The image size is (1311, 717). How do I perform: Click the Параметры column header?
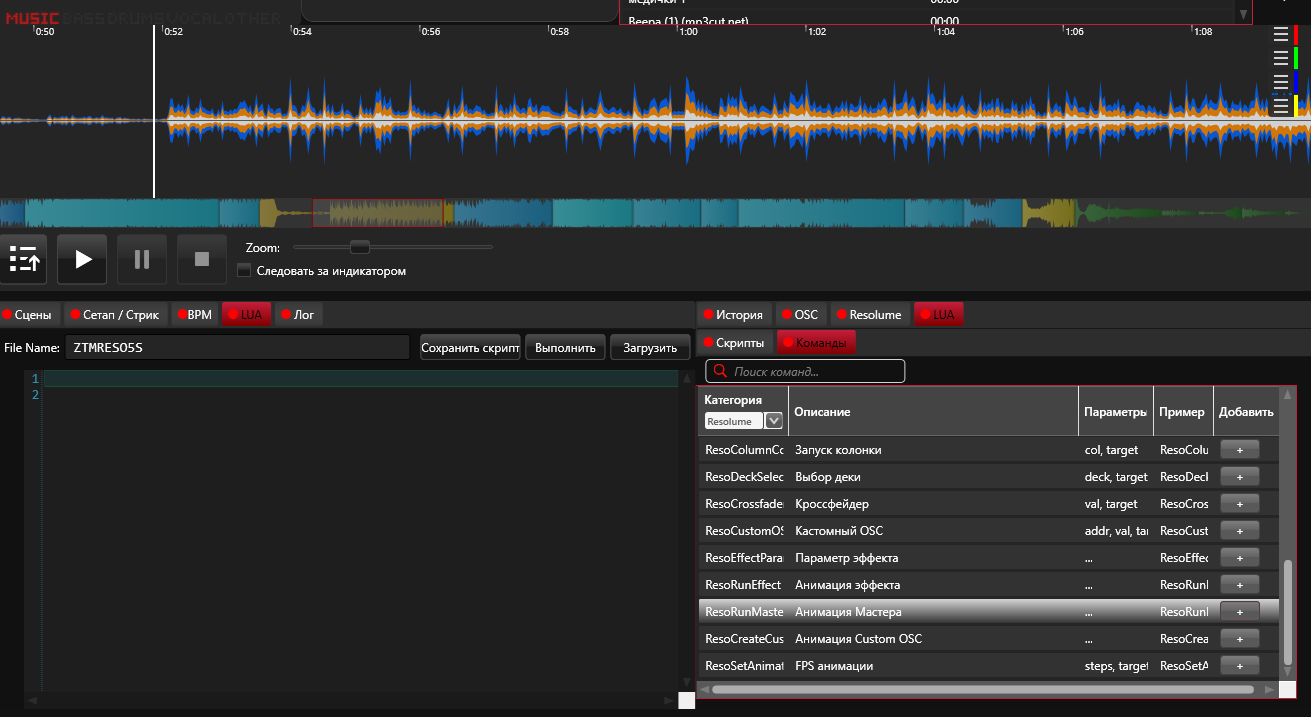click(1116, 411)
